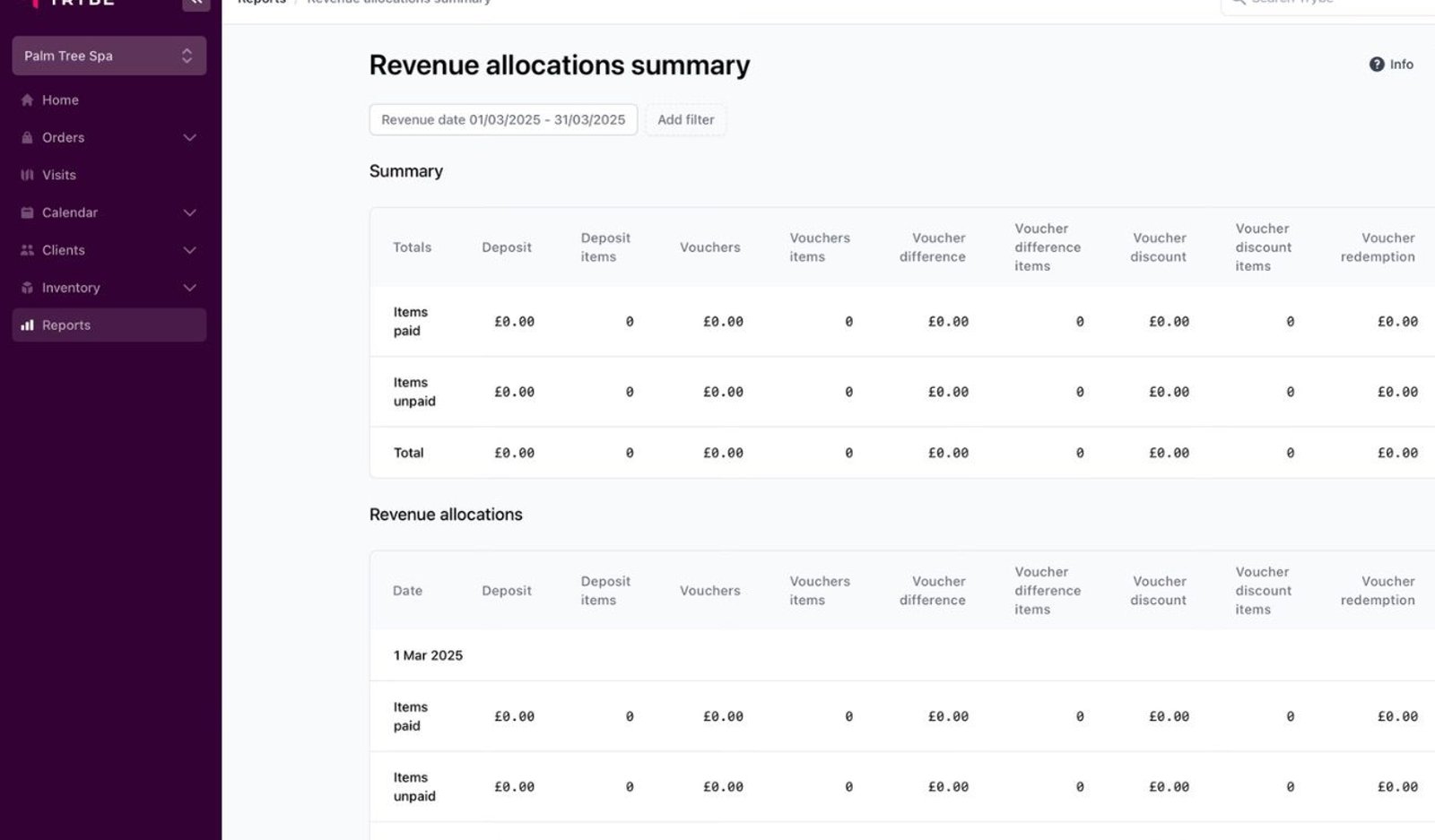Open the Info help link
This screenshot has width=1435, height=840.
1391,65
